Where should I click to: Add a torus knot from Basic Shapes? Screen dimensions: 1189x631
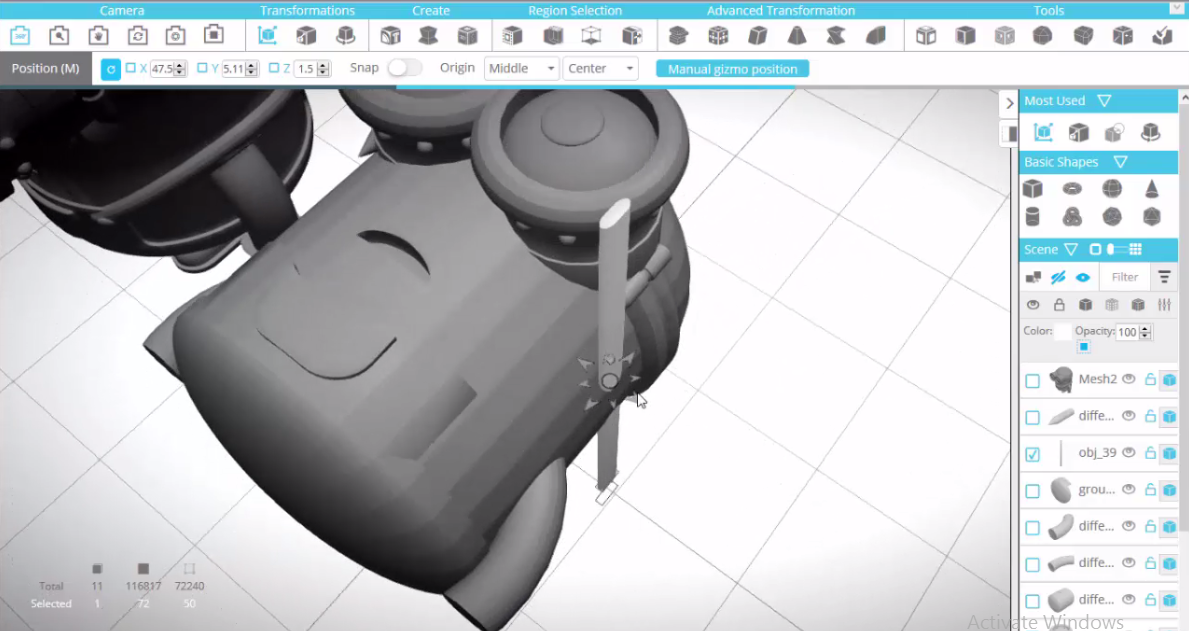[x=1072, y=217]
